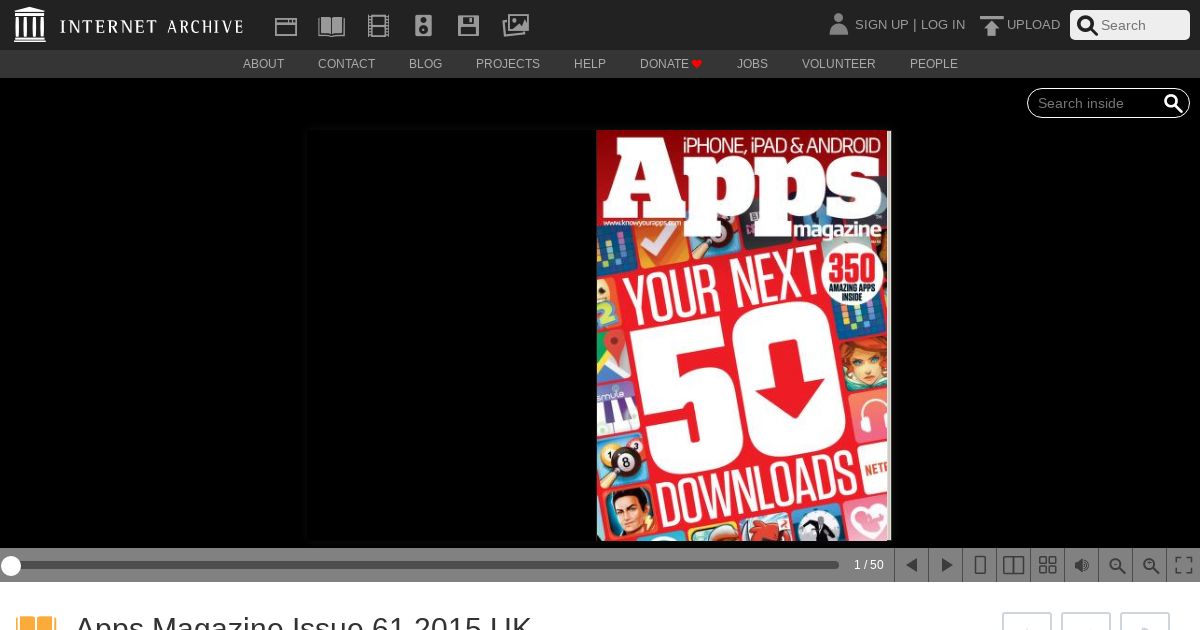Click the 1 / 50 page indicator
The height and width of the screenshot is (630, 1200).
[868, 565]
